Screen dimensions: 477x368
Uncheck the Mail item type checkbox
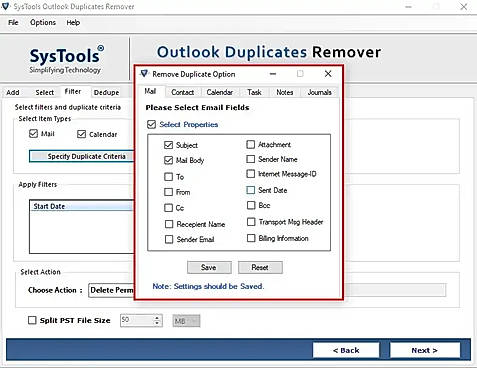[33, 134]
